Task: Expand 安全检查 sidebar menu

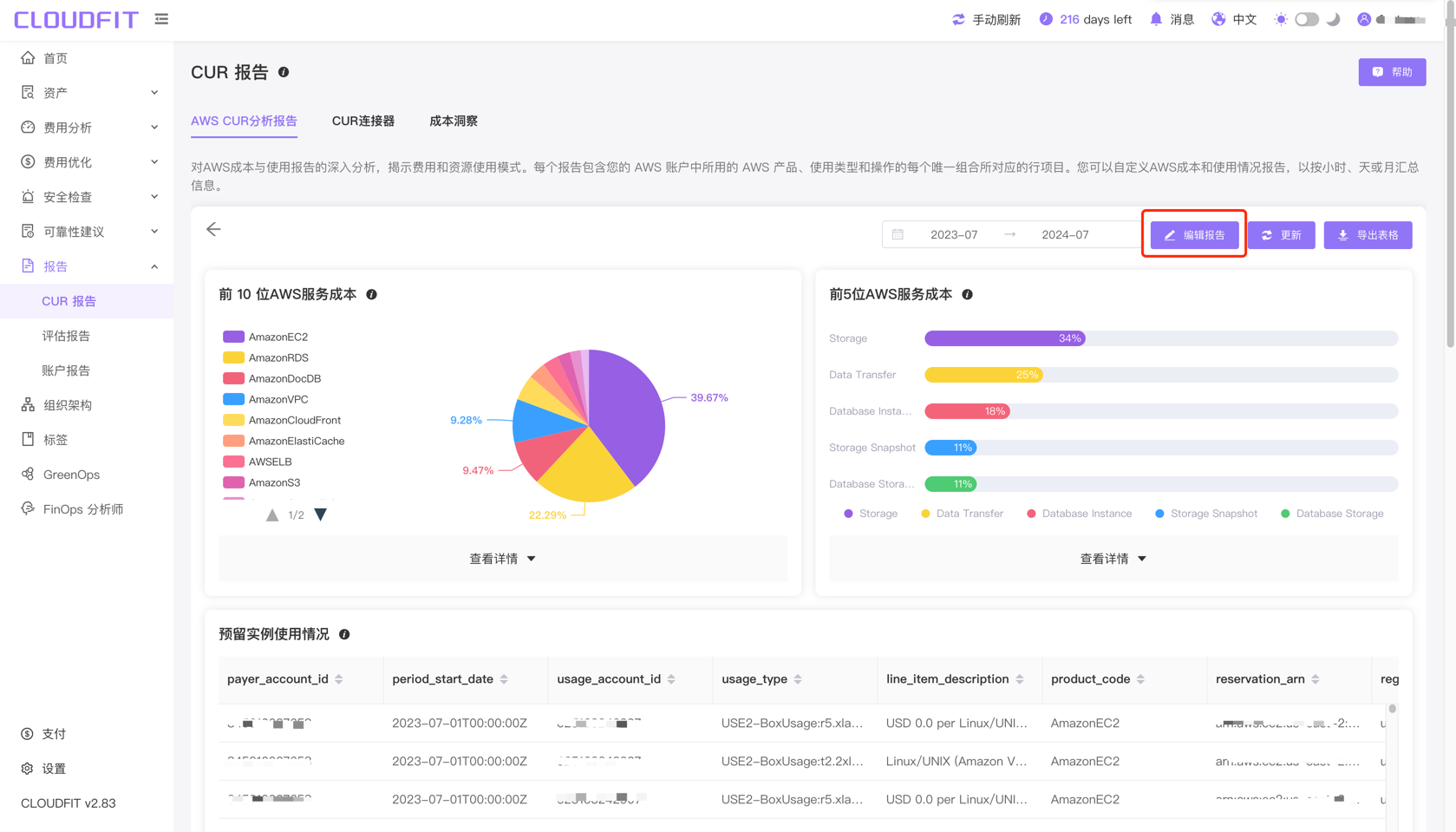Action: click(x=87, y=197)
